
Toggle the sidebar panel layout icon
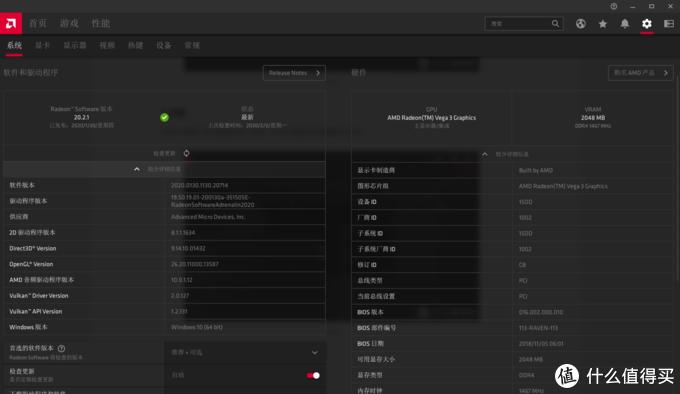click(x=669, y=24)
